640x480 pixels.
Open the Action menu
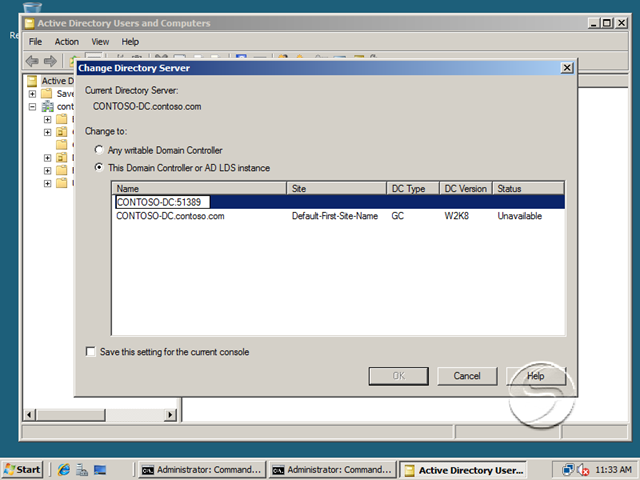point(67,42)
